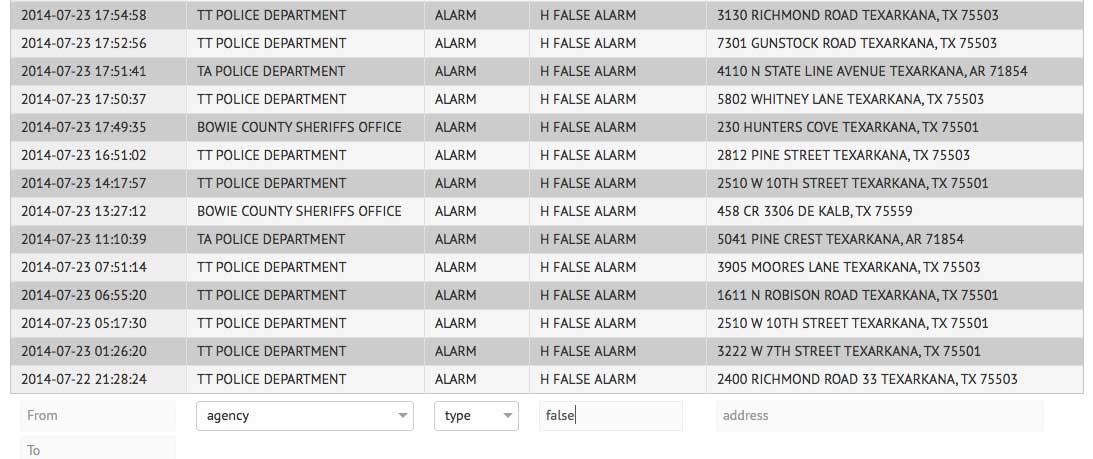This screenshot has width=1093, height=459.
Task: Click the From date input field
Action: (x=97, y=416)
